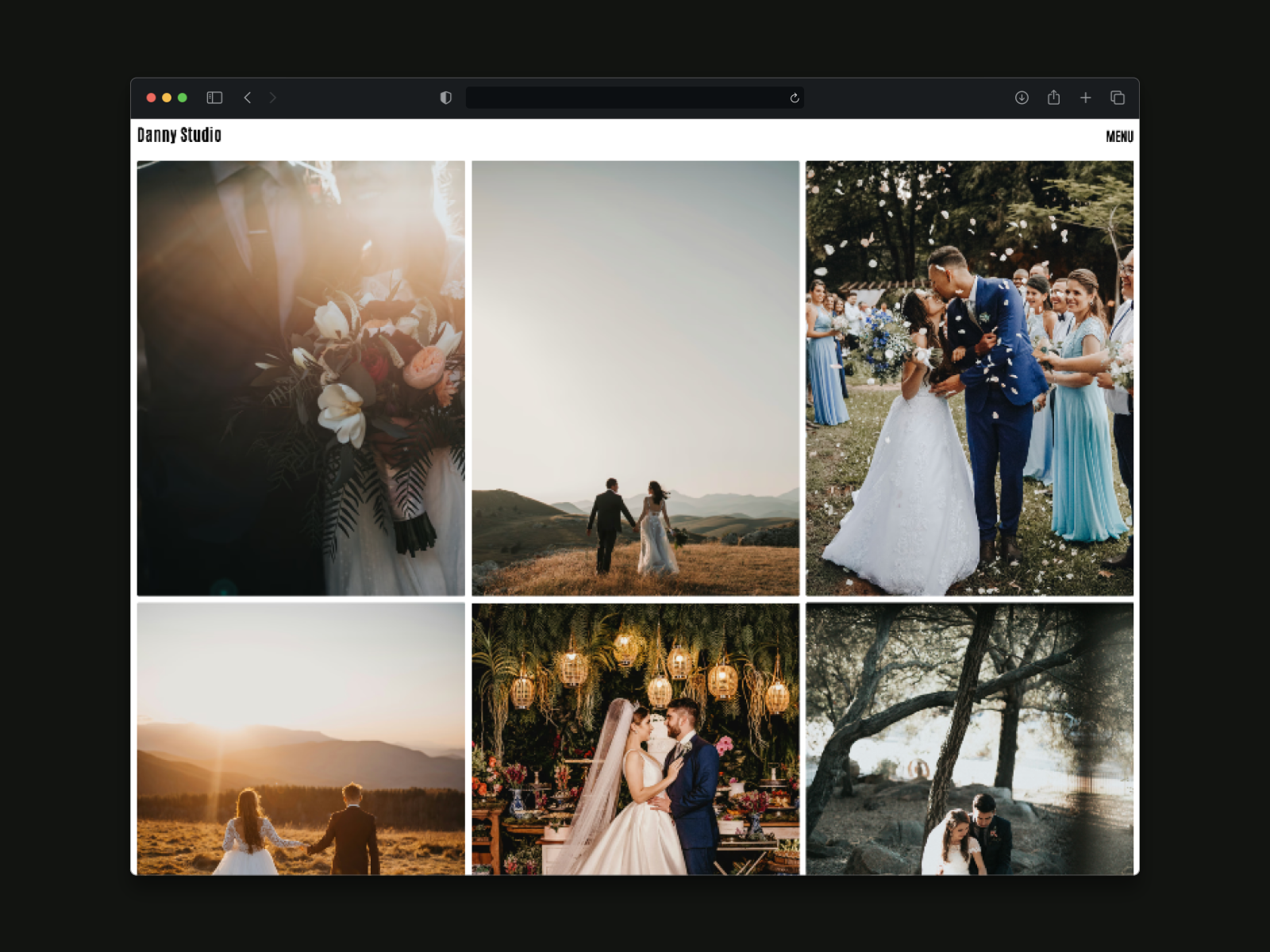This screenshot has width=1270, height=952.
Task: Open the MENU link in site header
Action: click(x=1119, y=136)
